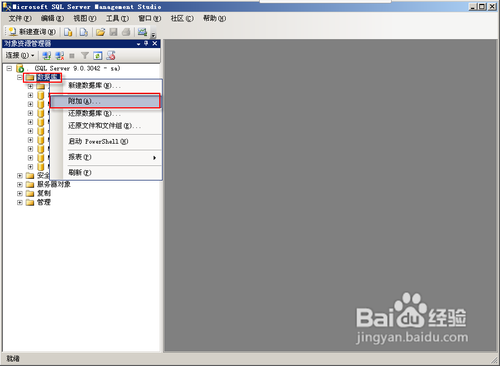Choose 新建数据库 from the context menu
The image size is (500, 366).
tap(106, 86)
